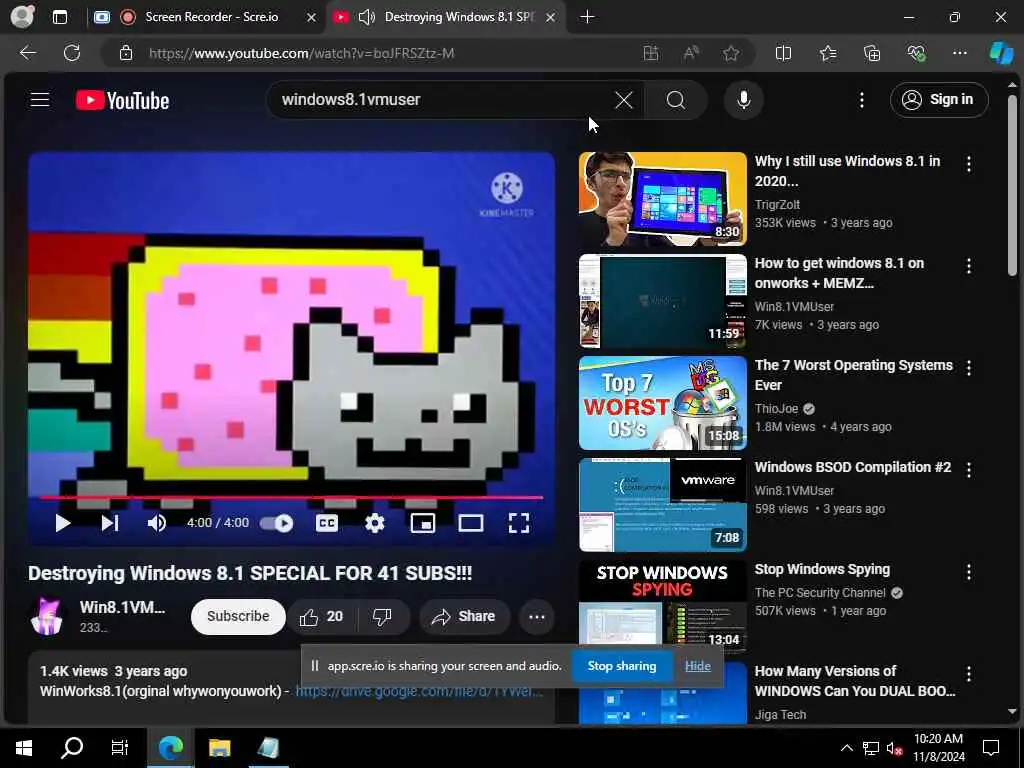Open the Windows Start menu
Image resolution: width=1024 pixels, height=768 pixels.
[x=24, y=748]
